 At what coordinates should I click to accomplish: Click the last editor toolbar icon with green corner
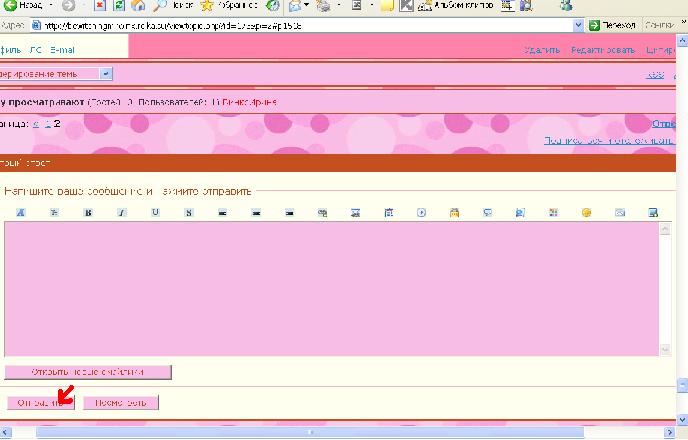653,213
